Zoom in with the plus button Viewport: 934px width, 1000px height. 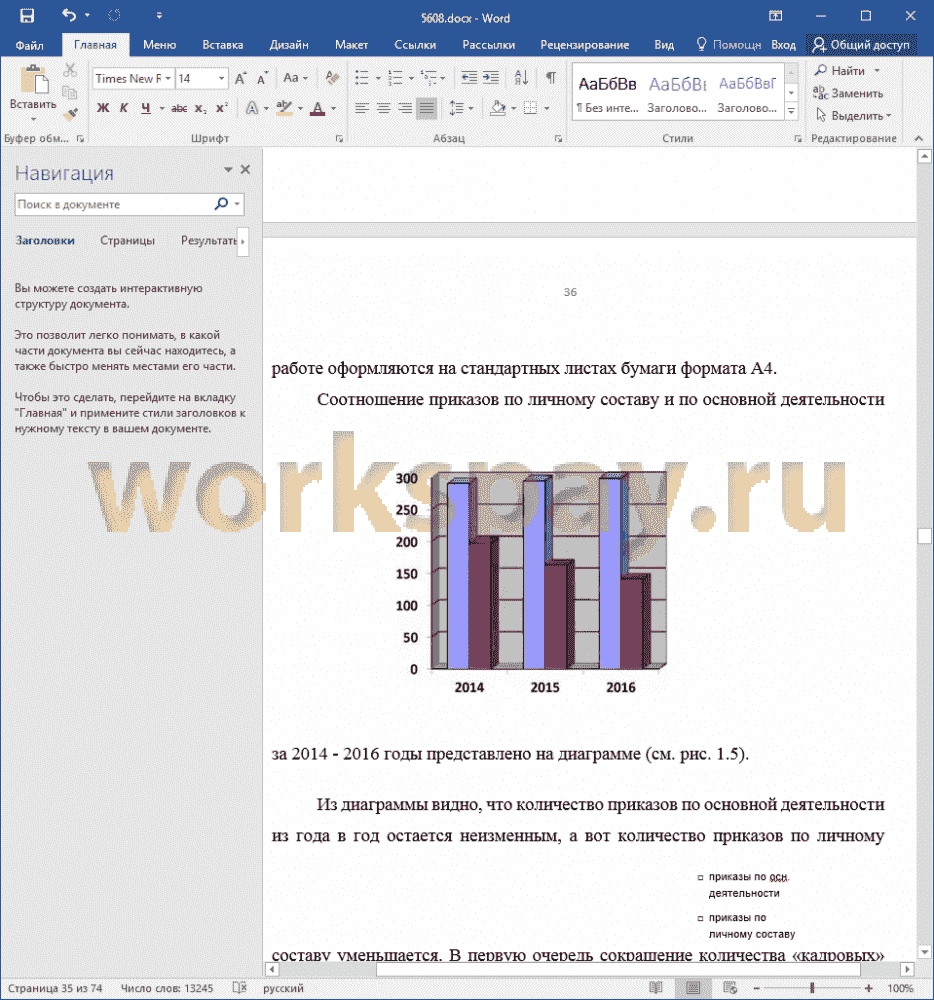click(x=868, y=988)
